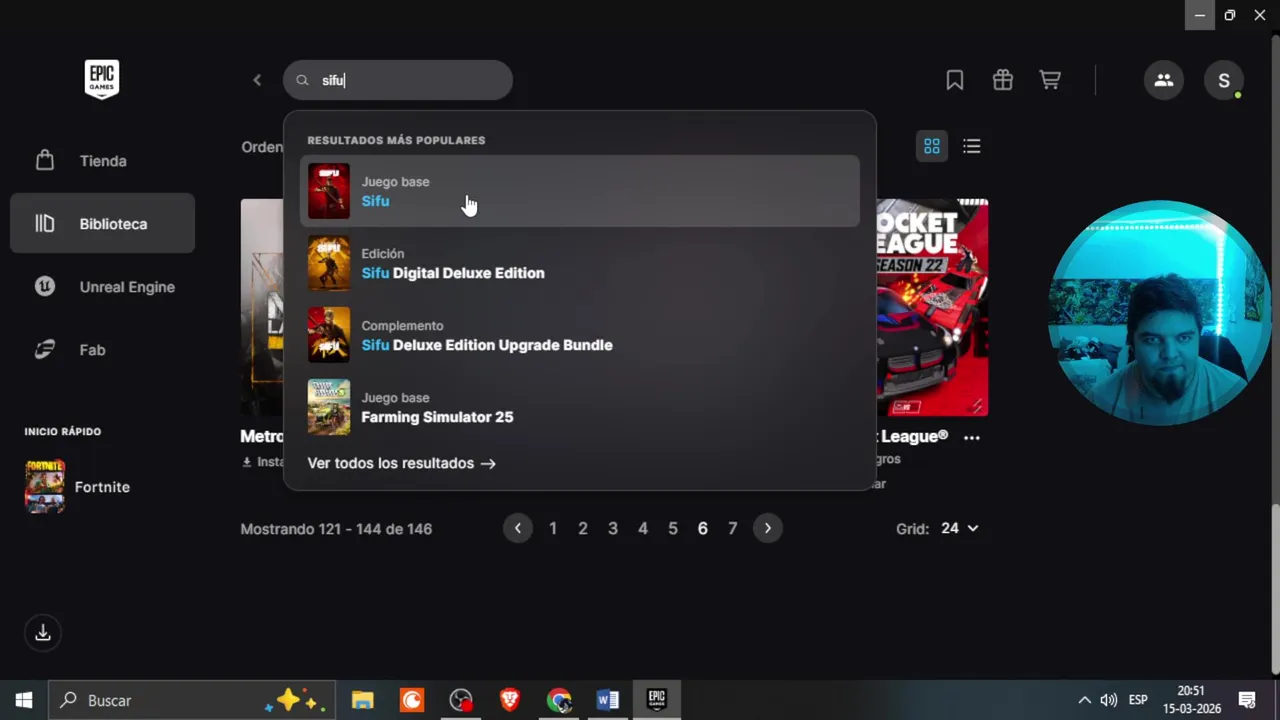Click the search field containing sifu
Viewport: 1280px width, 720px height.
click(x=398, y=80)
